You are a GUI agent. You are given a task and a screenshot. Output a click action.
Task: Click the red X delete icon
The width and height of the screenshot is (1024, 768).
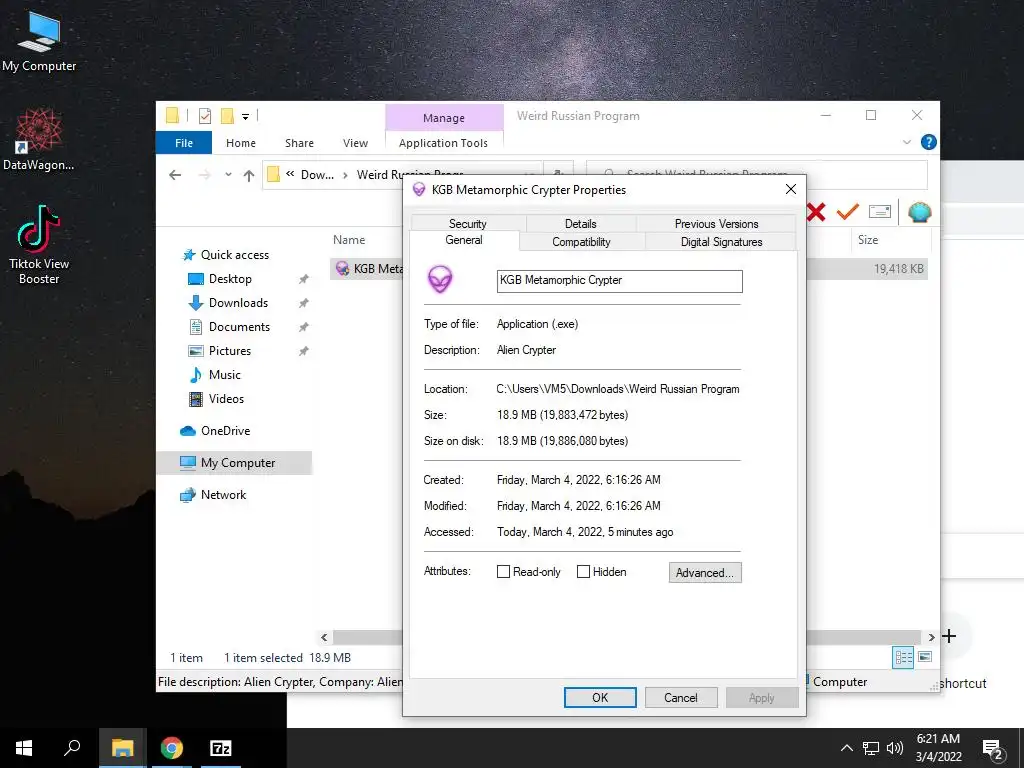coord(816,212)
